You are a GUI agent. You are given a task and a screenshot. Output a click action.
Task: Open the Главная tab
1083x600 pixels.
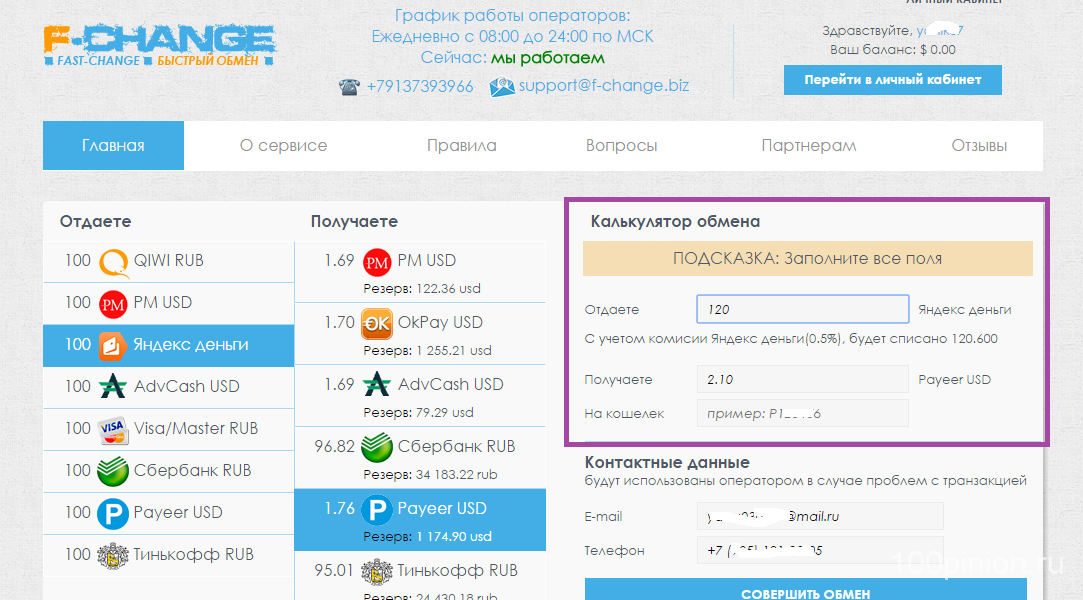pyautogui.click(x=113, y=146)
